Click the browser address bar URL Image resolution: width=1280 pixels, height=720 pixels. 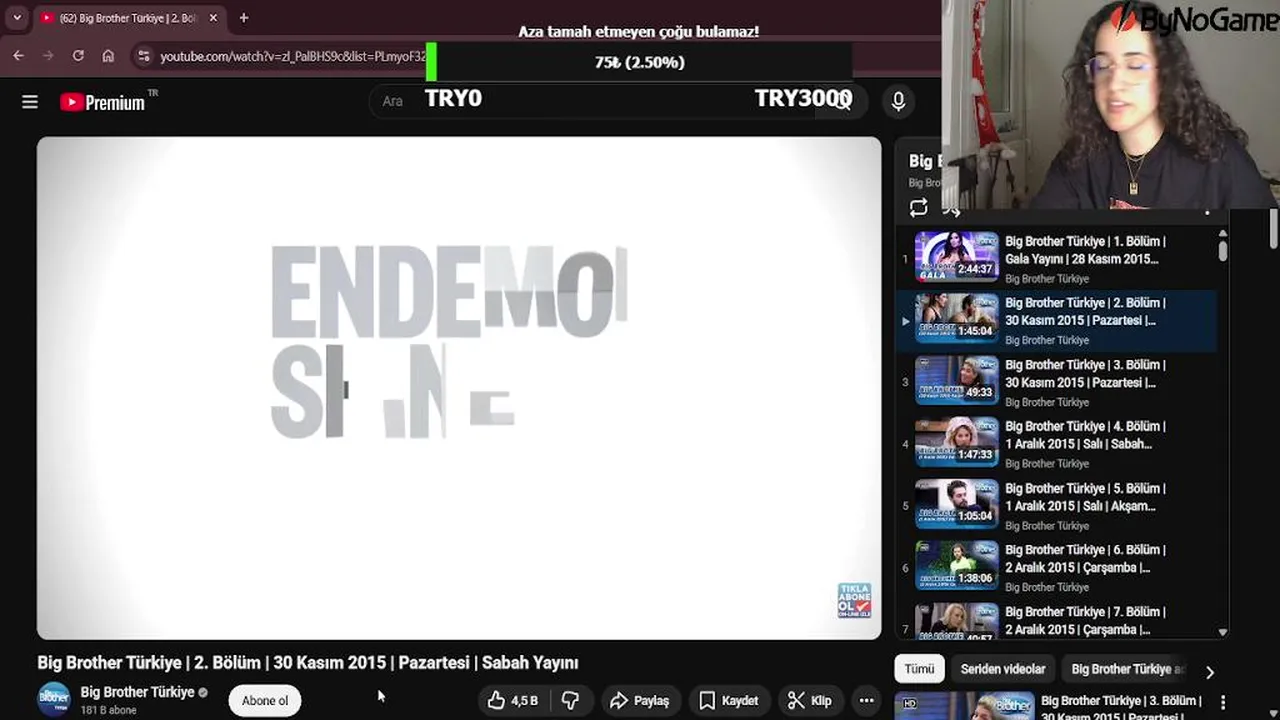tap(292, 57)
